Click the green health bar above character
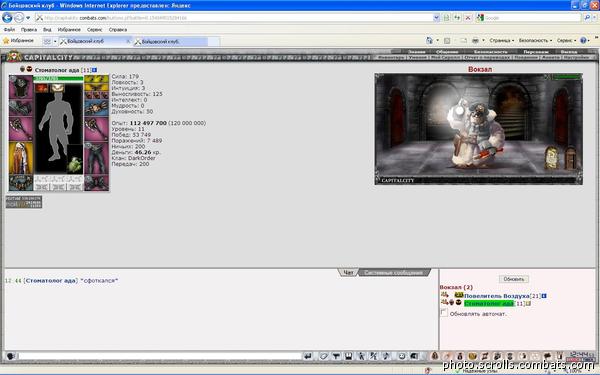 (x=58, y=79)
